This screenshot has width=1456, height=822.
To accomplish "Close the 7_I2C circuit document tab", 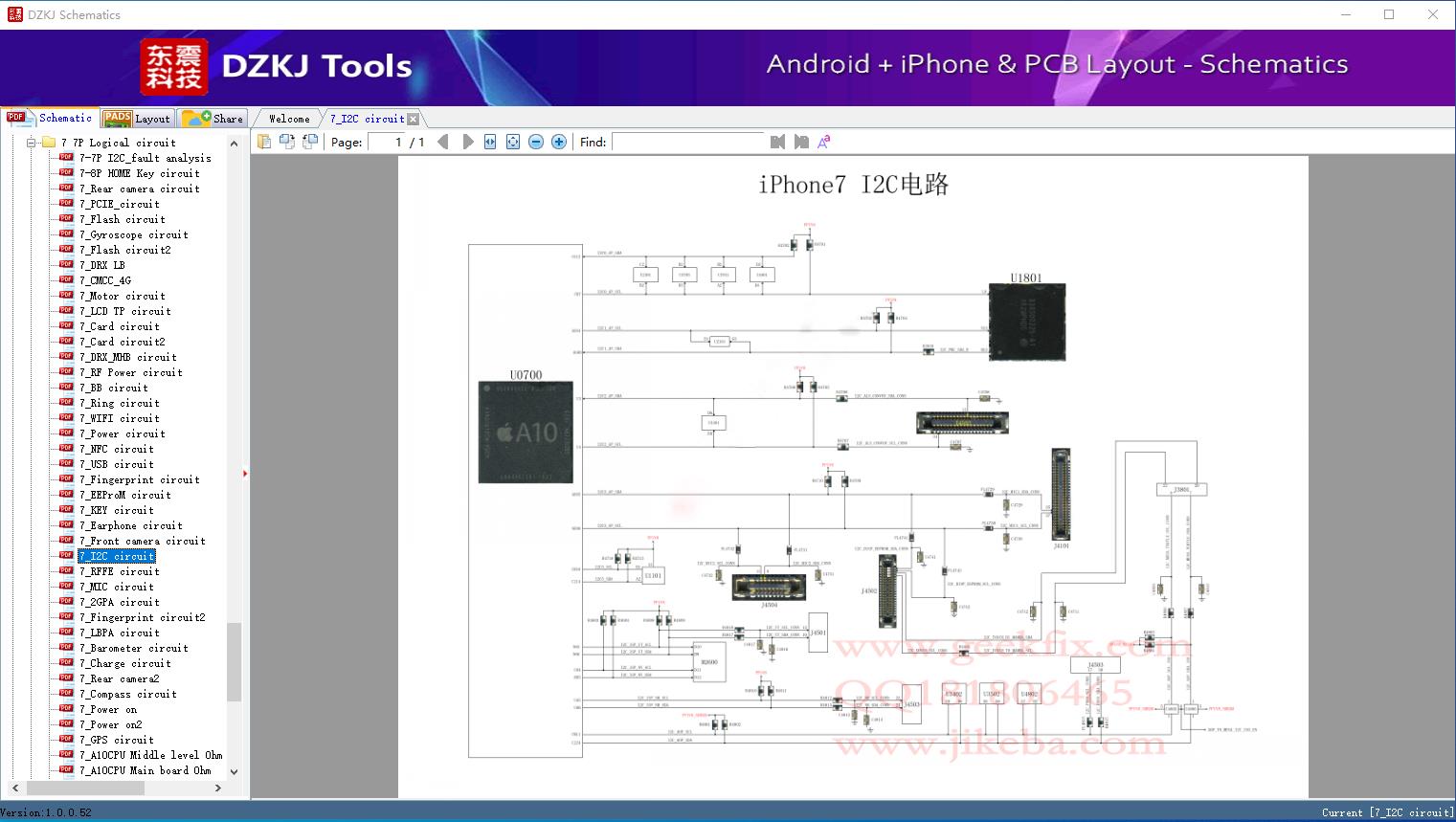I will tap(413, 118).
